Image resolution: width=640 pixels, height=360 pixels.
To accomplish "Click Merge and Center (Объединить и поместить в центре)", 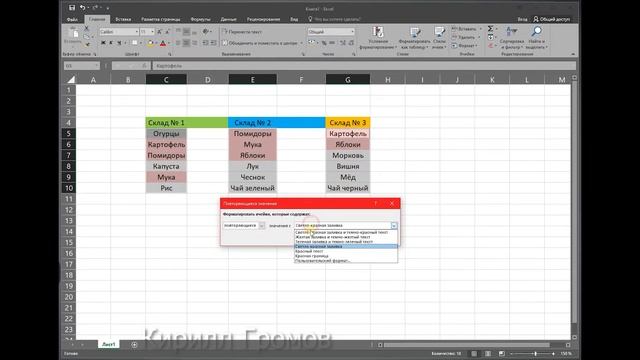I will pyautogui.click(x=260, y=43).
